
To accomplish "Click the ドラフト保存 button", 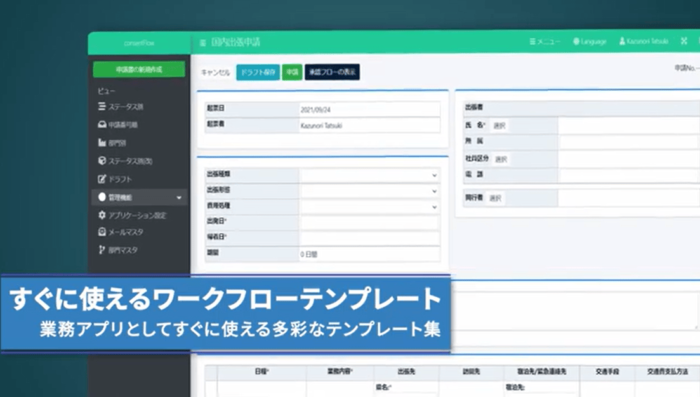I will [x=258, y=72].
